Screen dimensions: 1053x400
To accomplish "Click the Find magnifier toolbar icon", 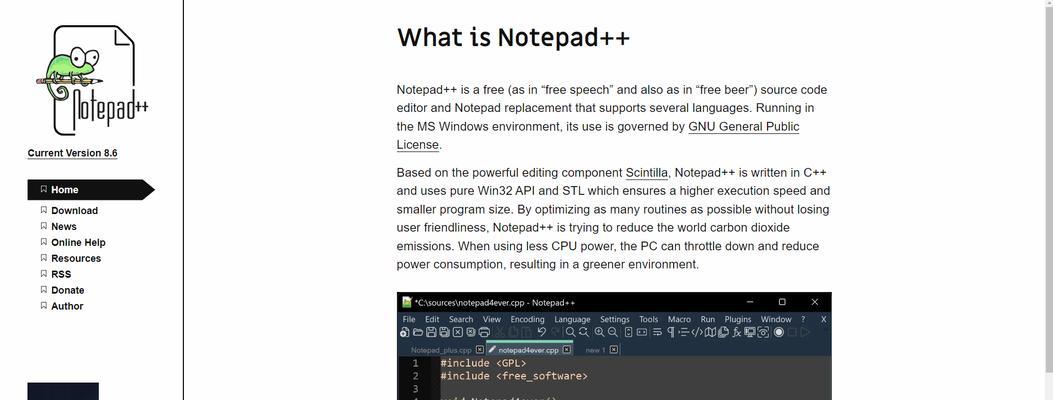I will point(571,332).
